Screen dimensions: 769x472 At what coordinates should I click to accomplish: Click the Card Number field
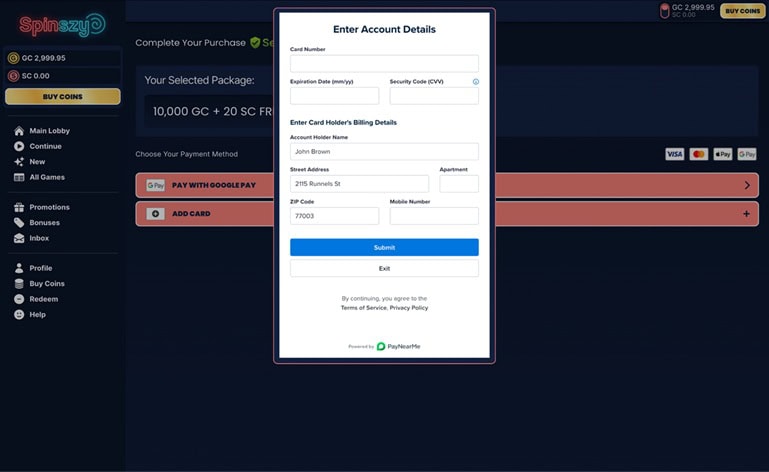pos(384,63)
